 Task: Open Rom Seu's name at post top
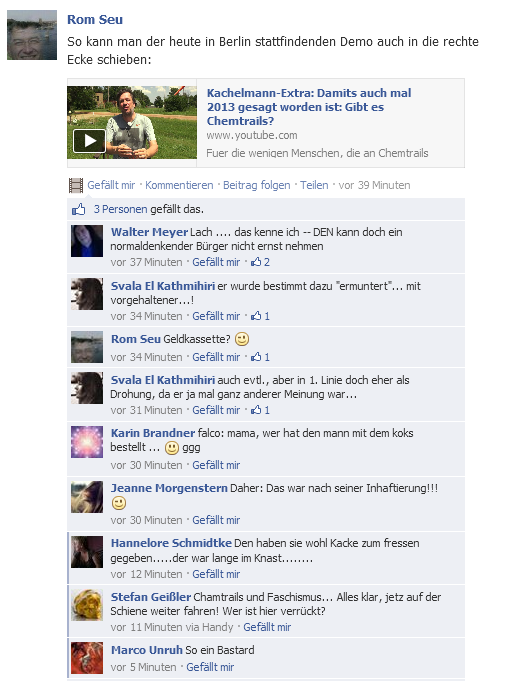pyautogui.click(x=95, y=20)
